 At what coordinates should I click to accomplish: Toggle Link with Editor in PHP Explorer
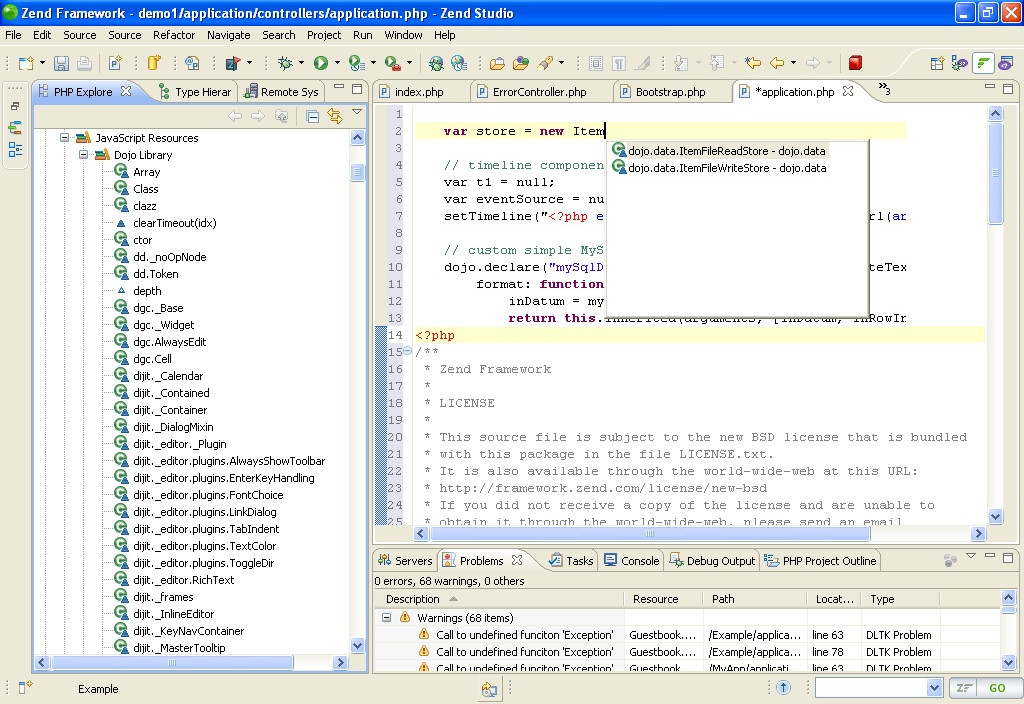point(335,116)
